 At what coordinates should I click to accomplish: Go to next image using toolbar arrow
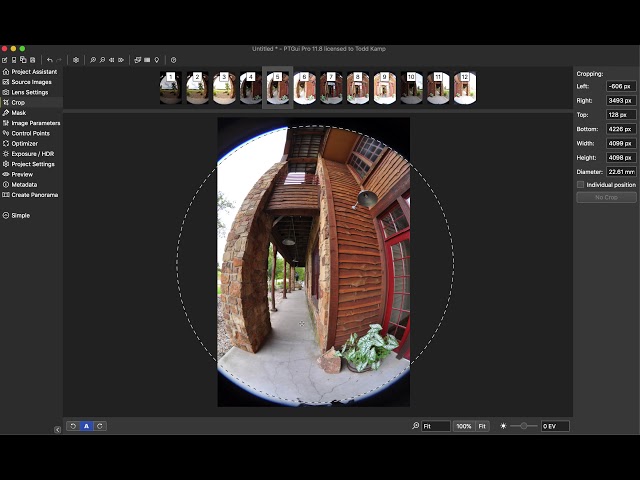coord(121,60)
